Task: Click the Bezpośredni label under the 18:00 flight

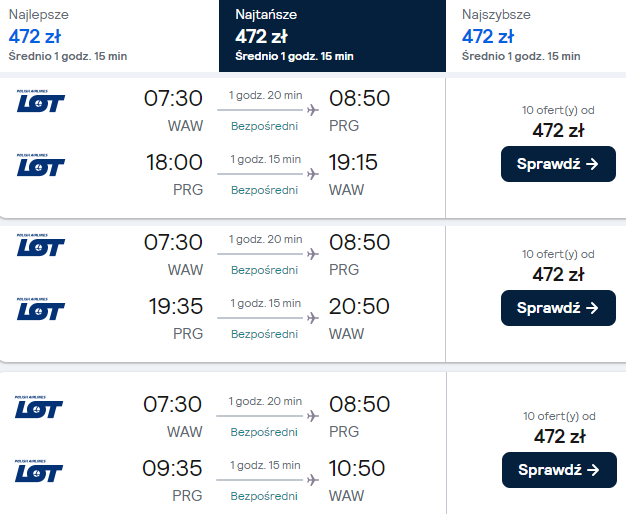Action: coord(265,190)
